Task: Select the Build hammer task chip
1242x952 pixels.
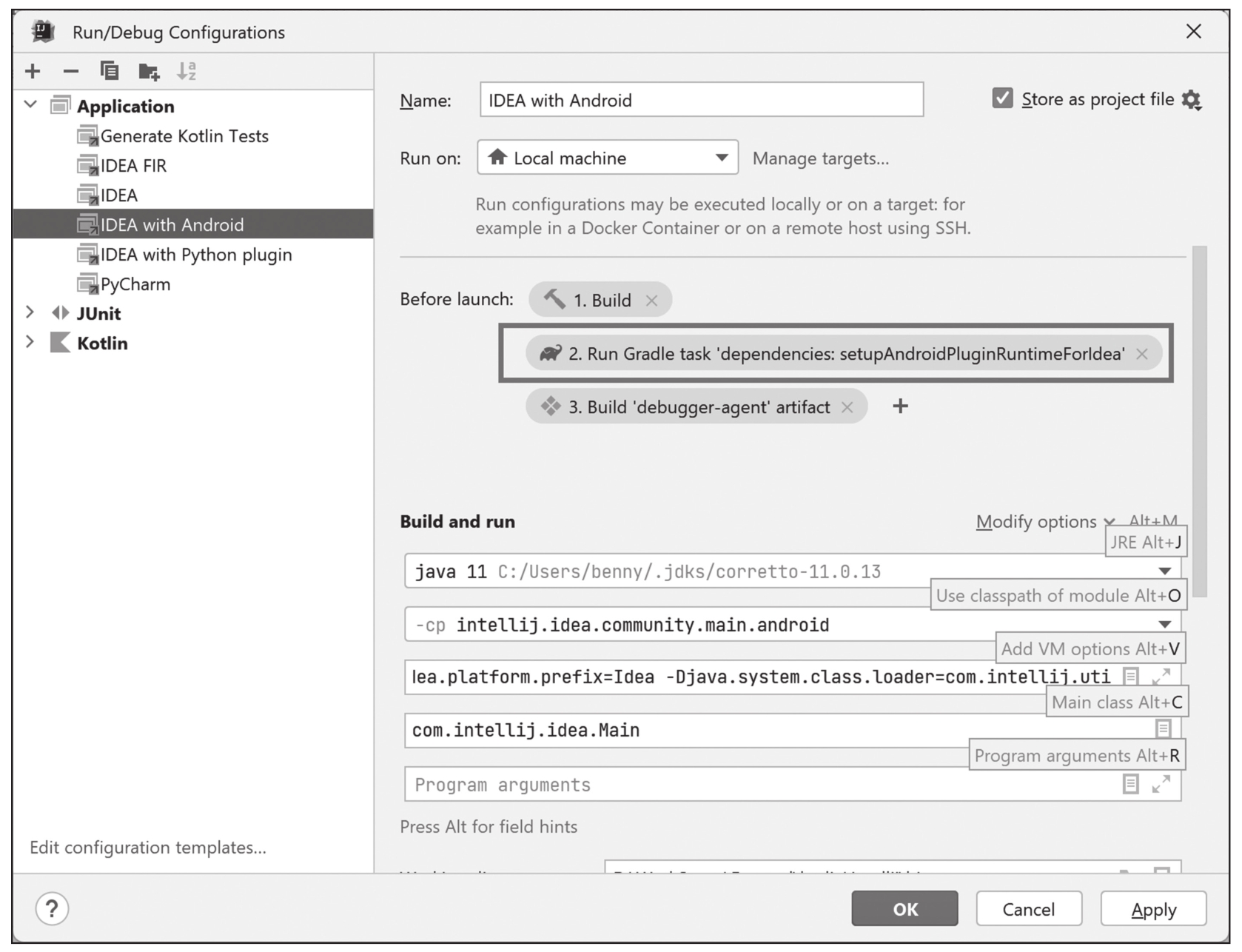Action: coord(600,300)
